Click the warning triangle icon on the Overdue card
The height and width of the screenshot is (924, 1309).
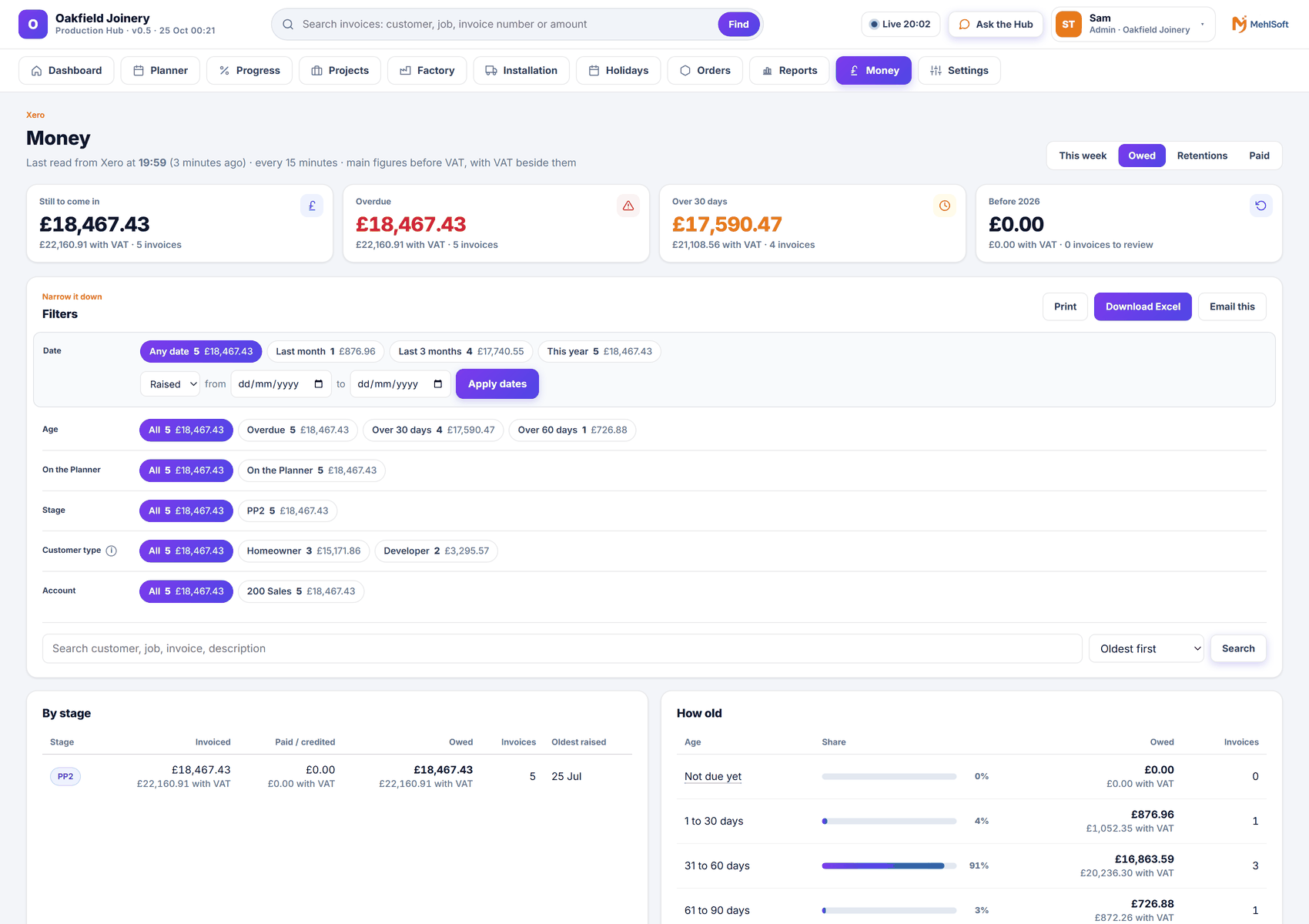[628, 206]
